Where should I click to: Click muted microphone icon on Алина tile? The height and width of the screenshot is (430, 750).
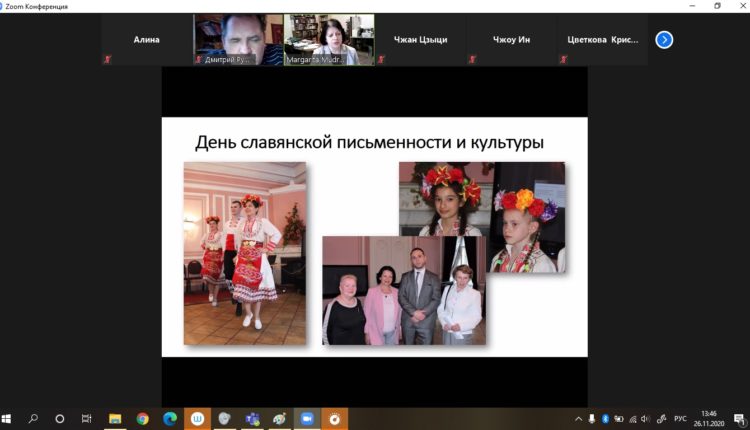coord(107,59)
